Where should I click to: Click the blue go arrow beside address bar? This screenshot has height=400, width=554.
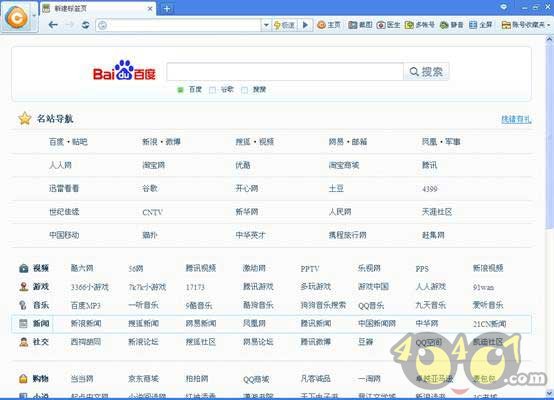[305, 25]
